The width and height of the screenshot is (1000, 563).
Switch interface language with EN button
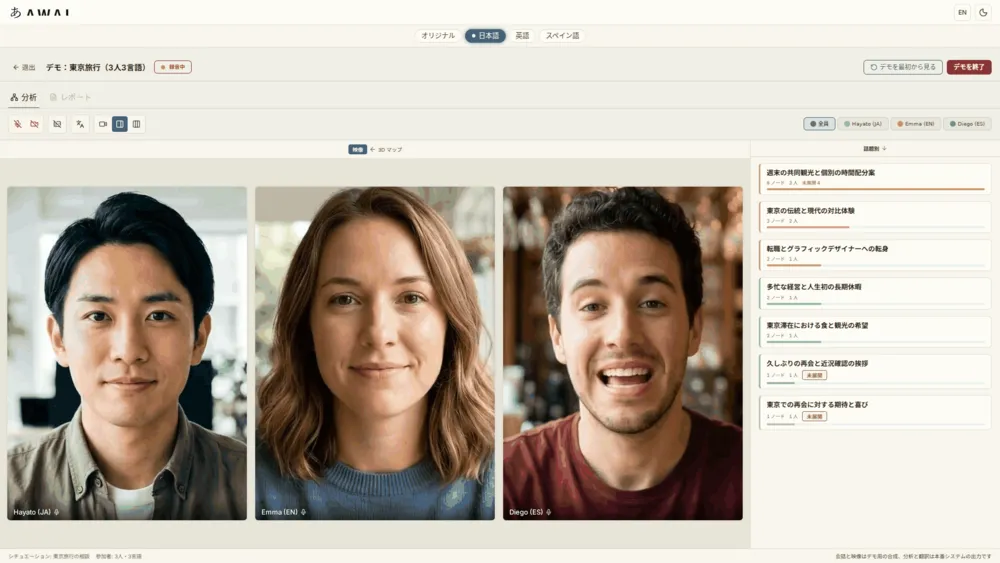[x=962, y=12]
